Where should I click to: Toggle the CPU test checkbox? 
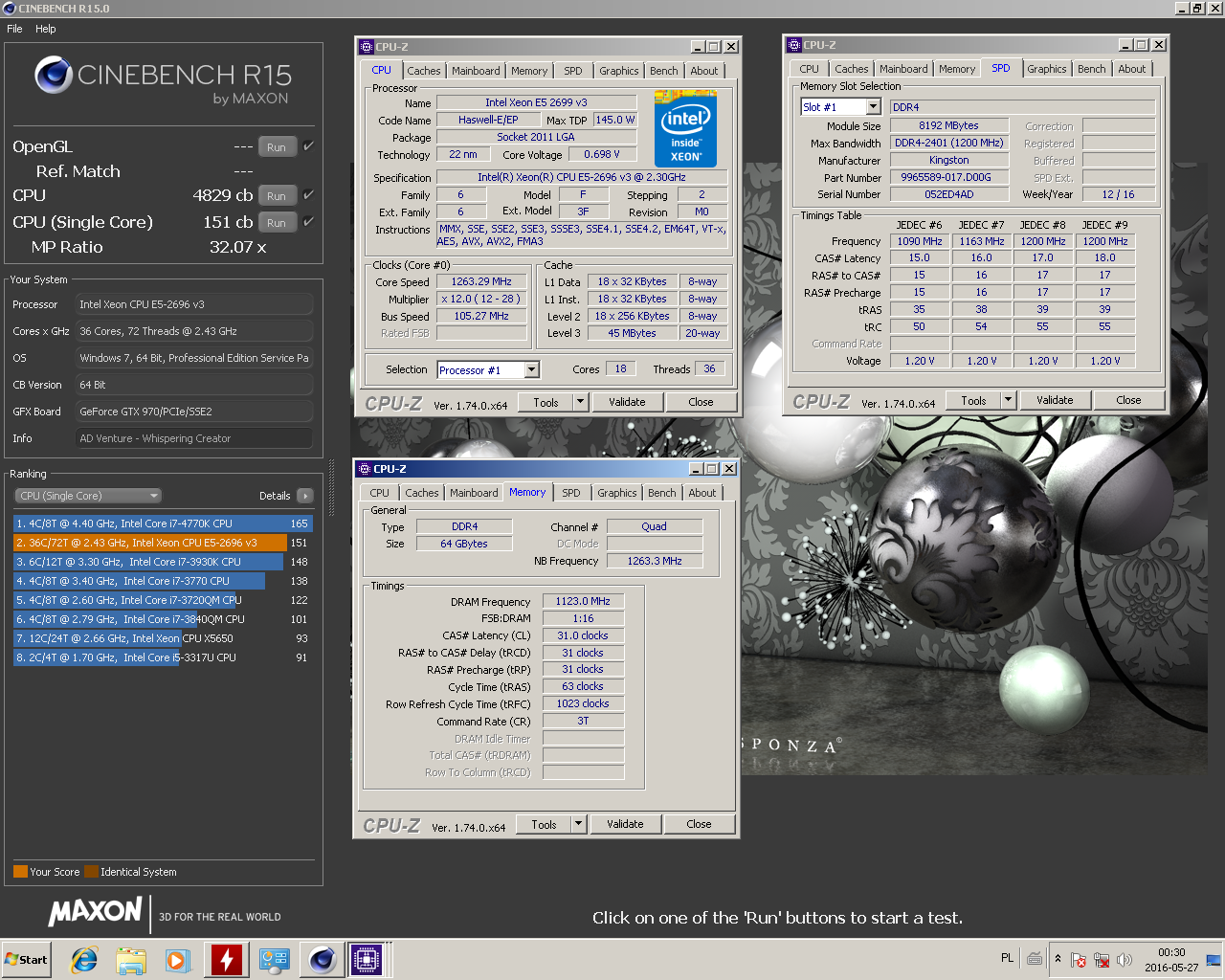(308, 194)
